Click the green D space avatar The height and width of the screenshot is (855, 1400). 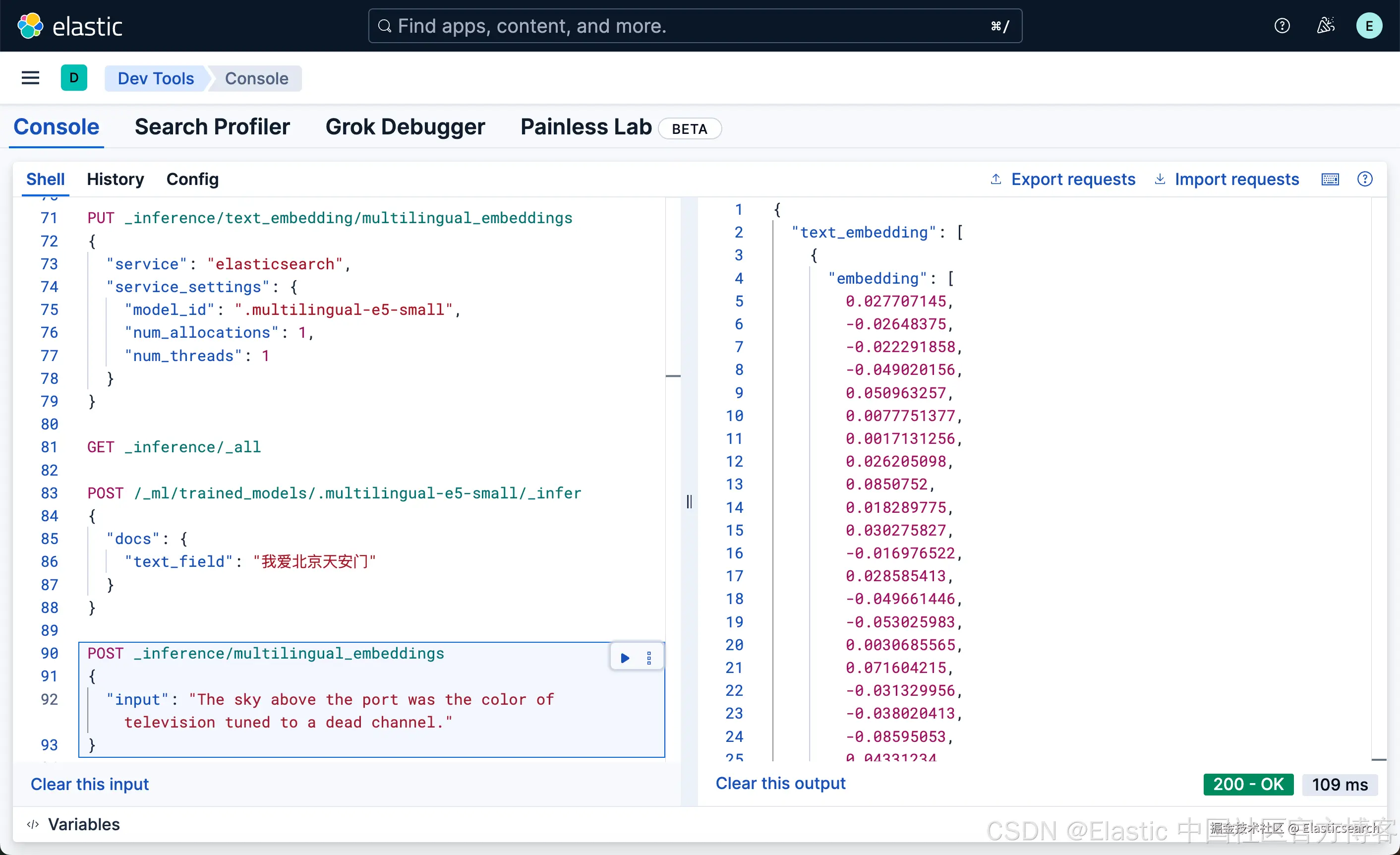[74, 78]
